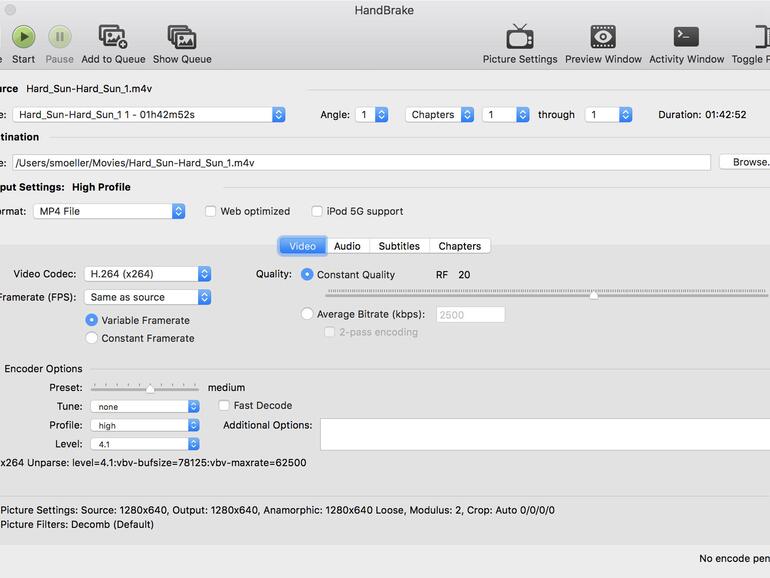Open Picture Settings from toolbar
The width and height of the screenshot is (770, 578).
tap(520, 37)
